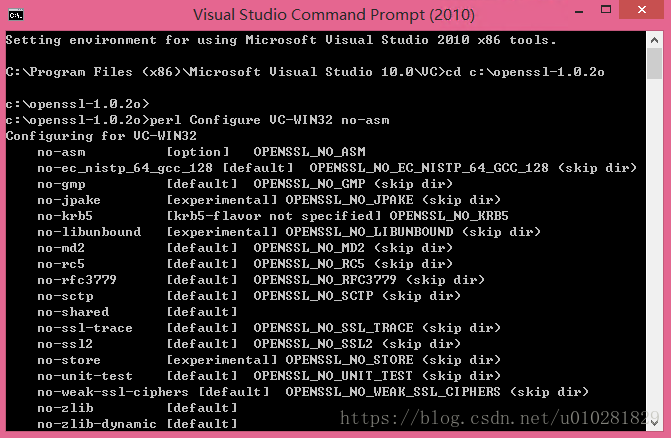Click '[krb5-flavor not specified]' text

[274, 216]
